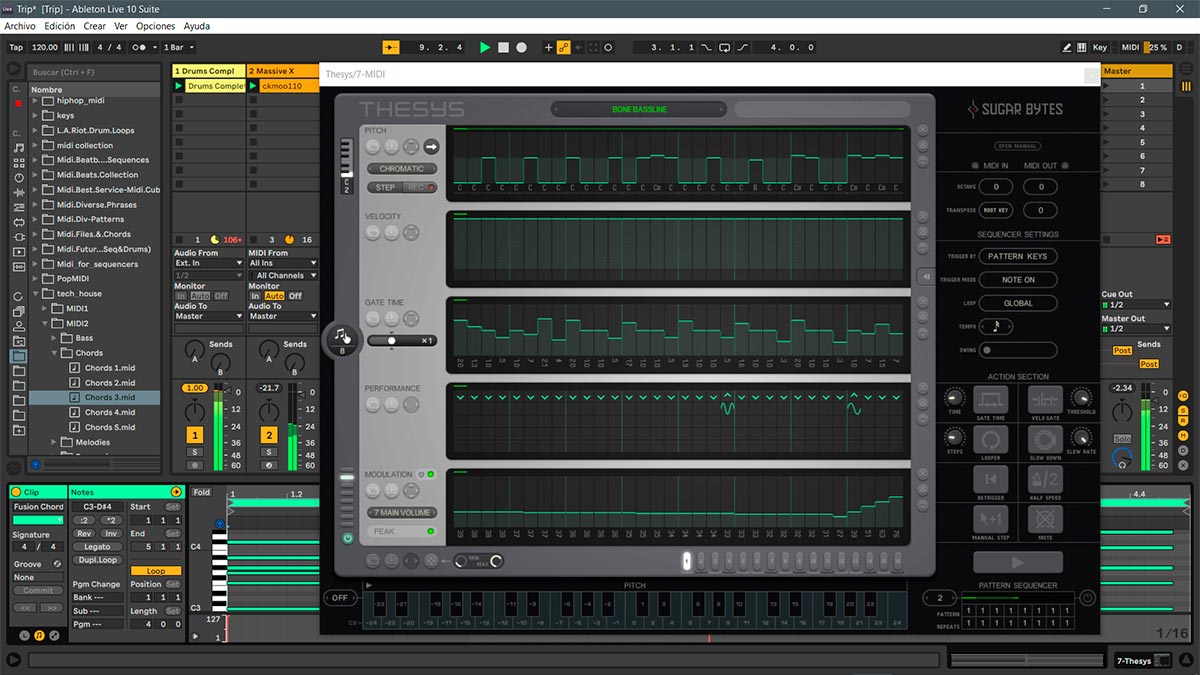Start playback with the Play button
This screenshot has width=1200, height=675.
click(485, 47)
